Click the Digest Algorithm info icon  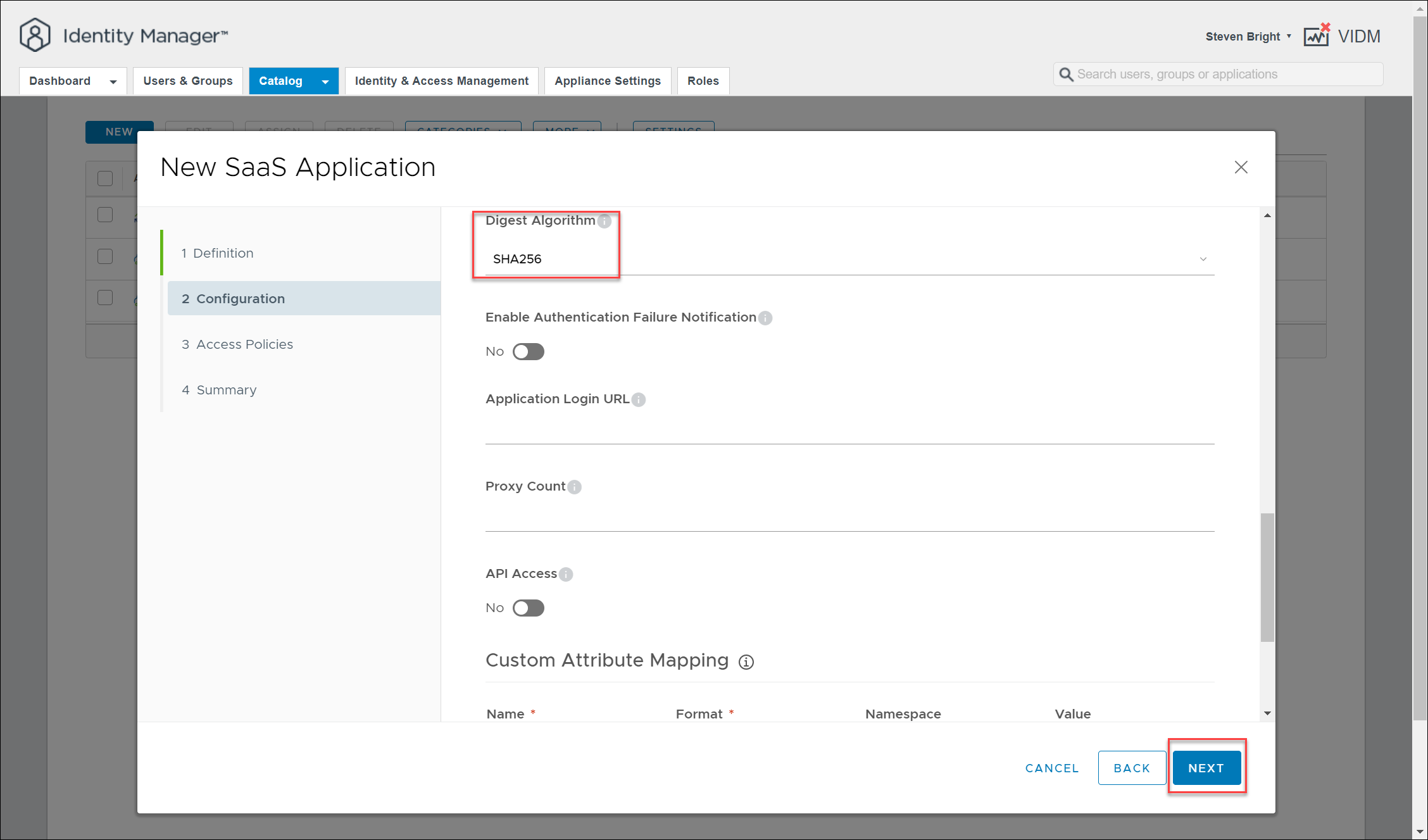(x=604, y=221)
